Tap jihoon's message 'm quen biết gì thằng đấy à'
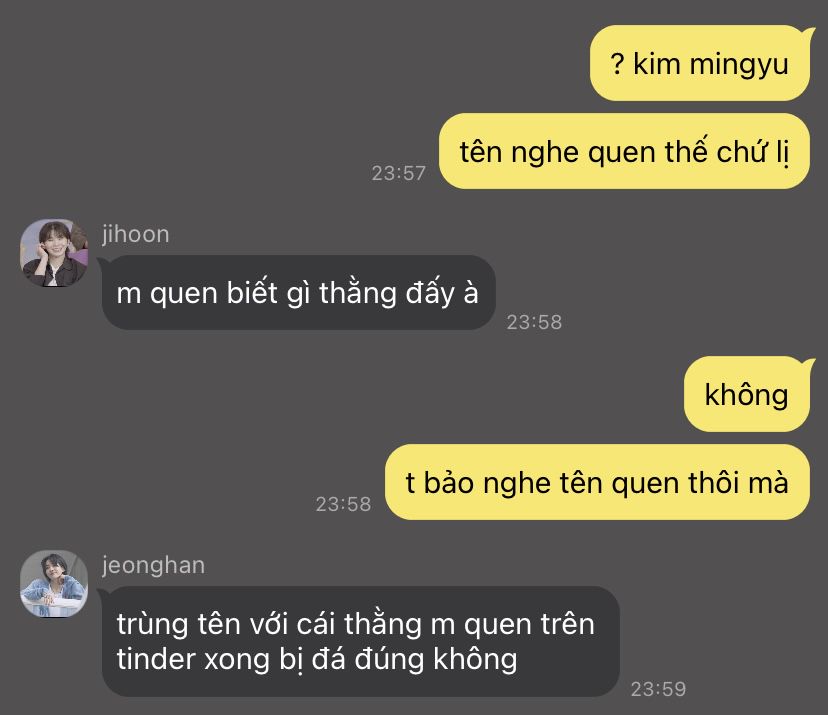Screen dimensions: 828x715 (x=298, y=293)
